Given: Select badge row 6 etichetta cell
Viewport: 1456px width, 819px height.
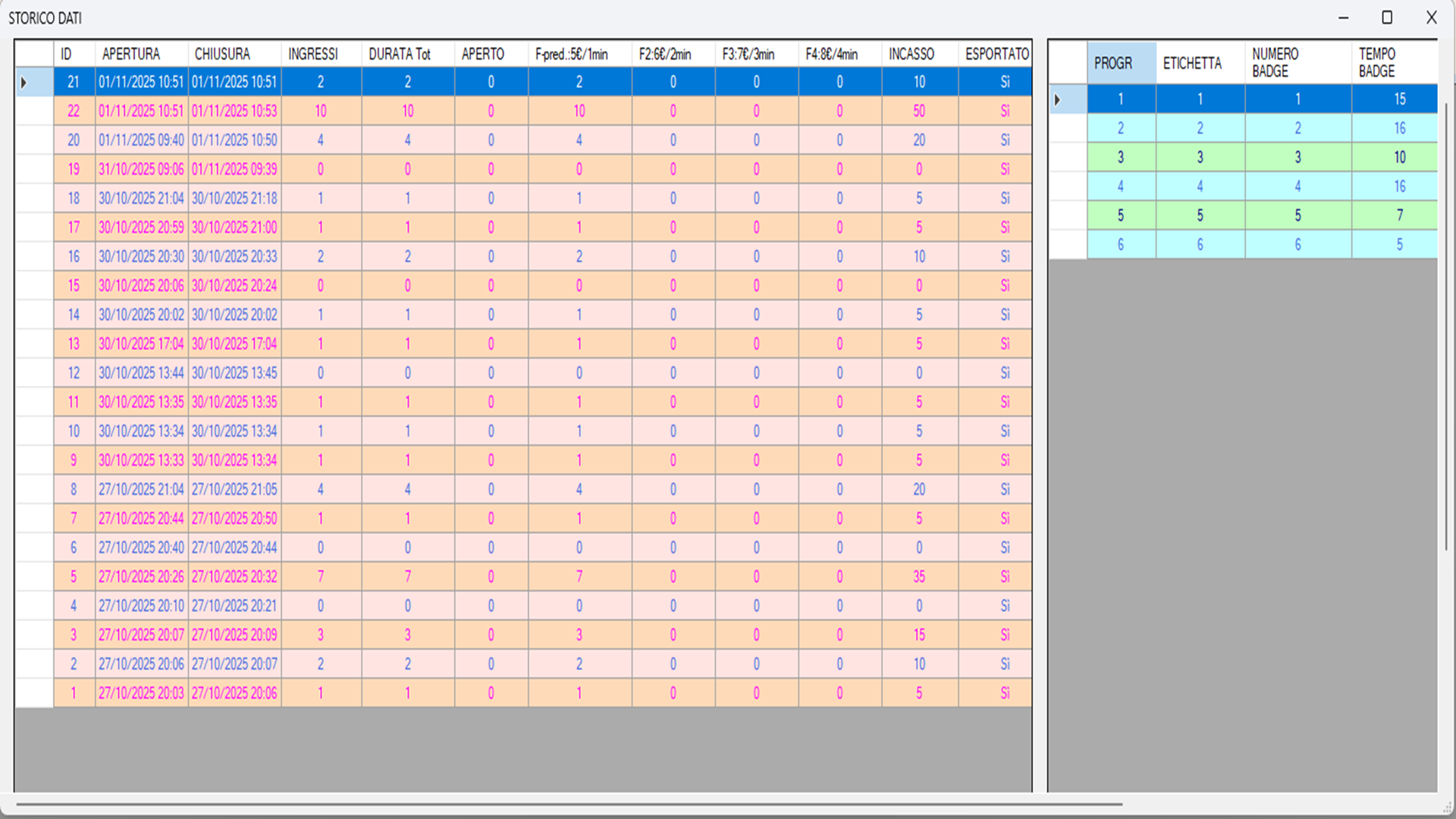Looking at the screenshot, I should pos(1200,244).
